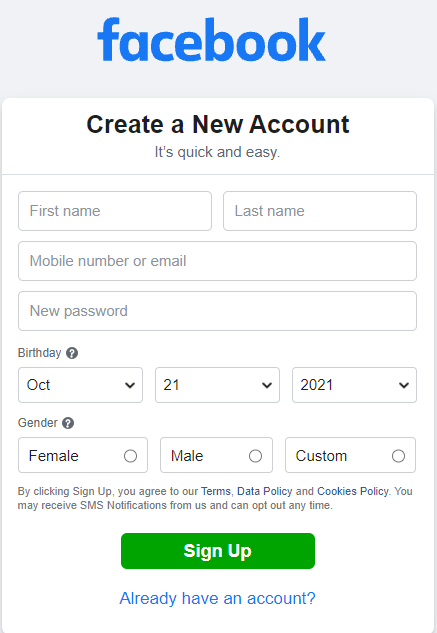
Task: Click the Create a New Account heading
Action: pyautogui.click(x=218, y=124)
